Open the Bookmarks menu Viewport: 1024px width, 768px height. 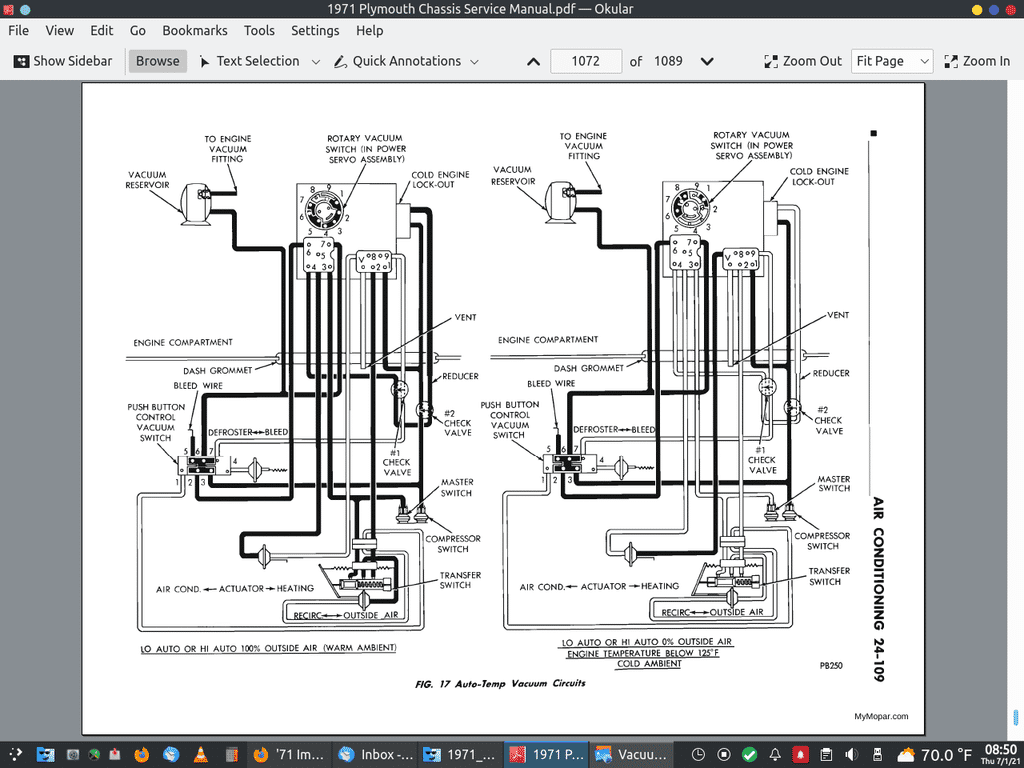pyautogui.click(x=195, y=31)
